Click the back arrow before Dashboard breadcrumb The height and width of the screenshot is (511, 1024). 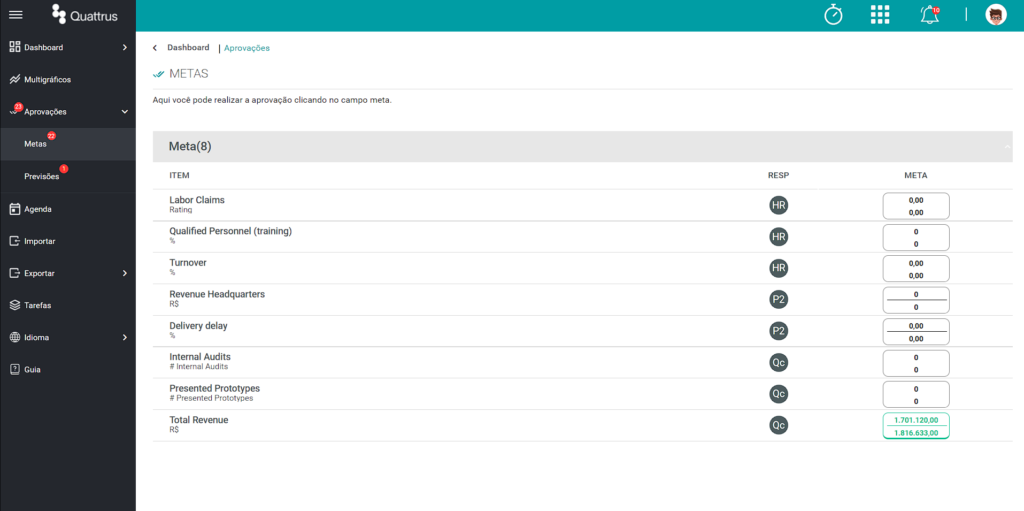[155, 48]
